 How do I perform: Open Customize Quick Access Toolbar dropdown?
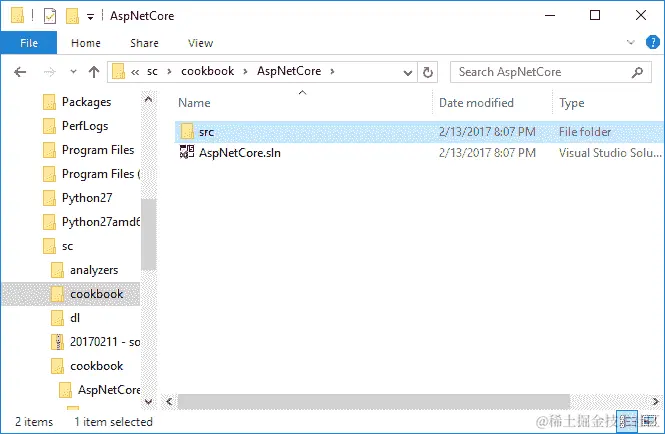click(x=90, y=17)
